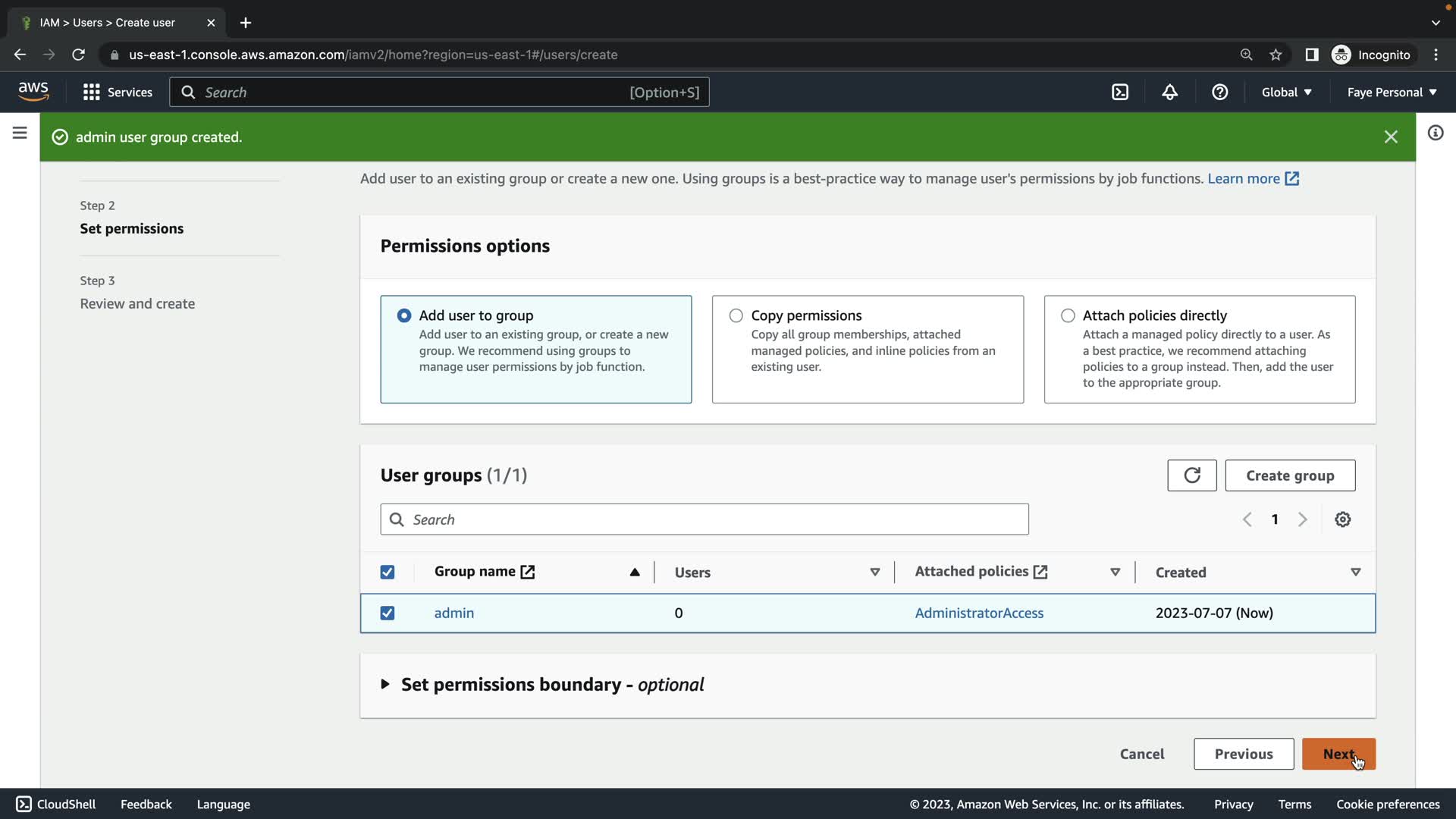Viewport: 1456px width, 819px height.
Task: Click the AWS logo home icon
Action: point(33,92)
